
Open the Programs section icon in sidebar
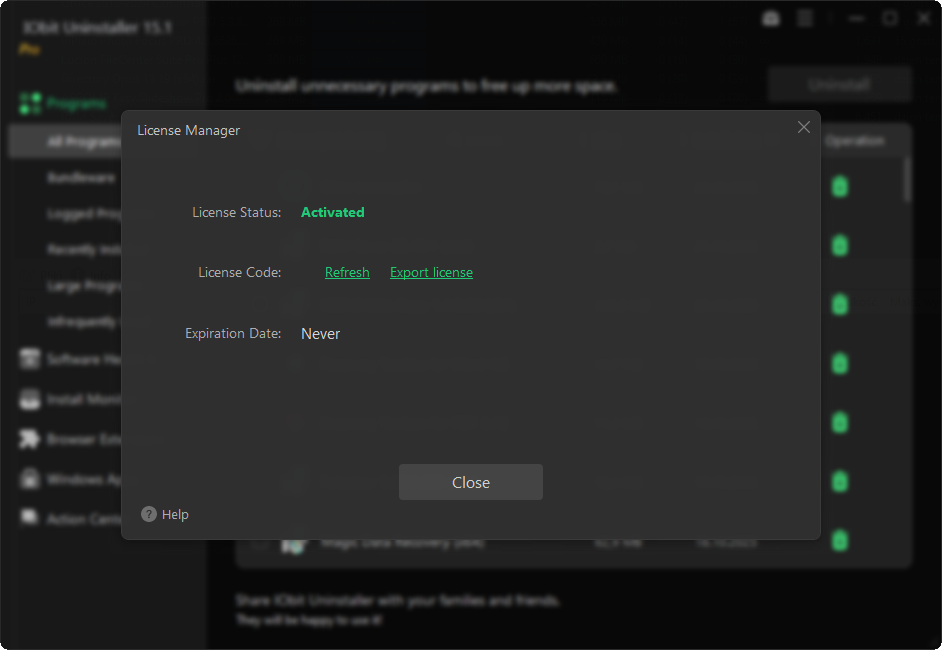point(29,103)
